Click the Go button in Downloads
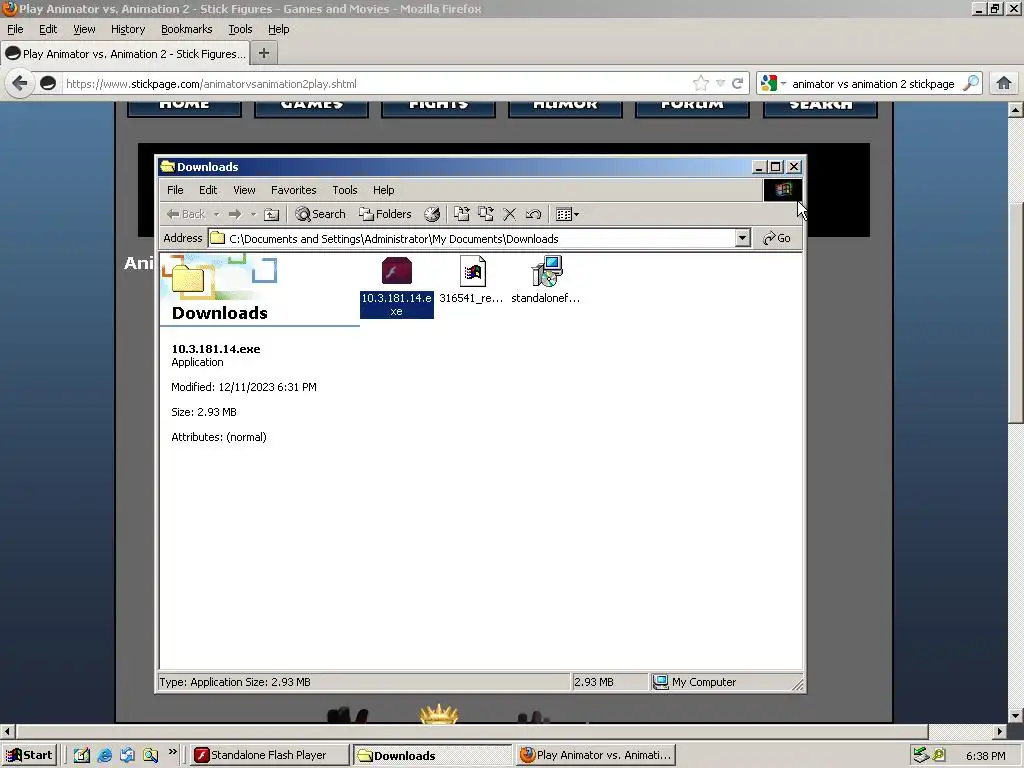 click(777, 238)
